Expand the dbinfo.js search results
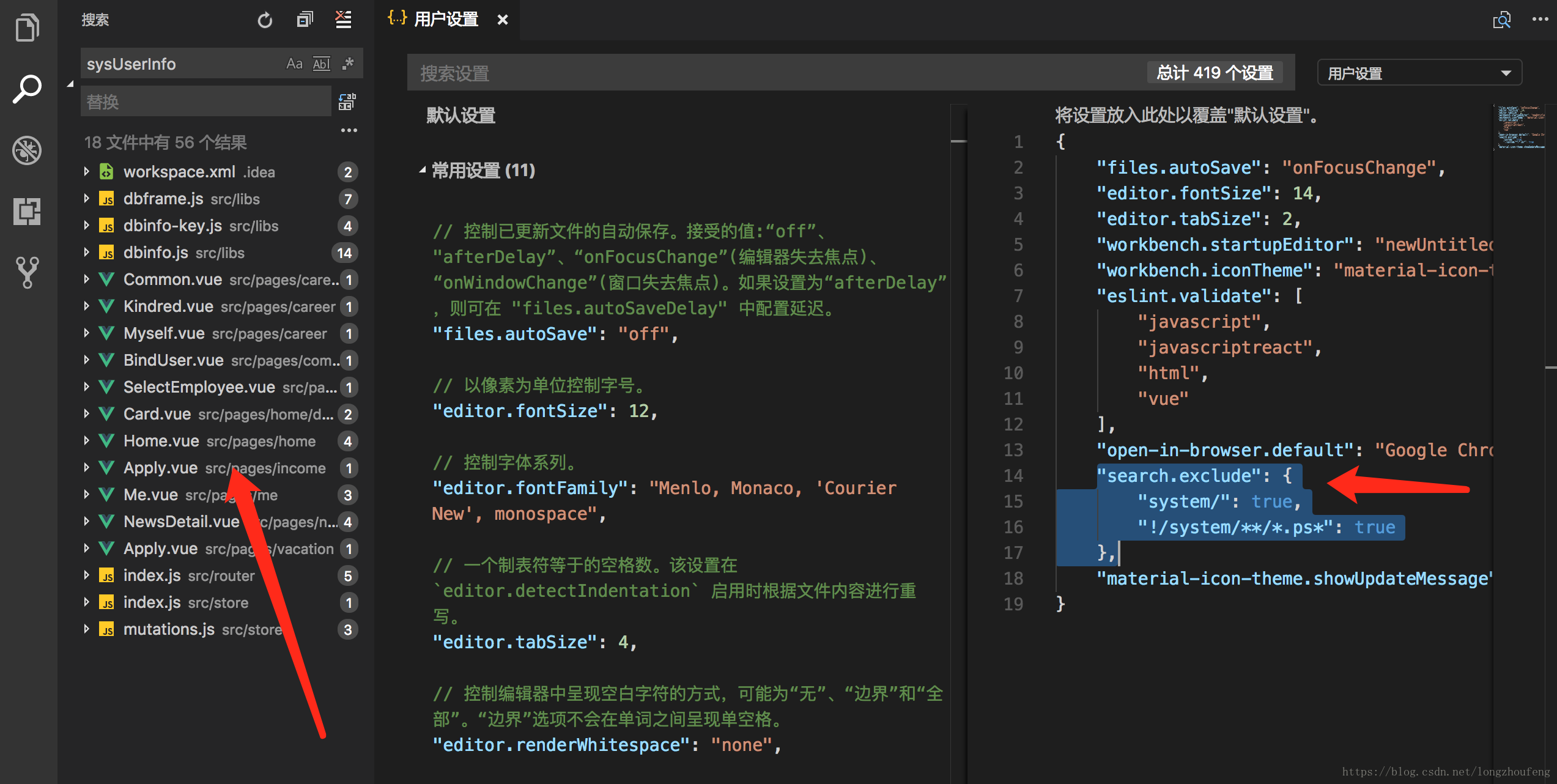1557x784 pixels. 86,253
